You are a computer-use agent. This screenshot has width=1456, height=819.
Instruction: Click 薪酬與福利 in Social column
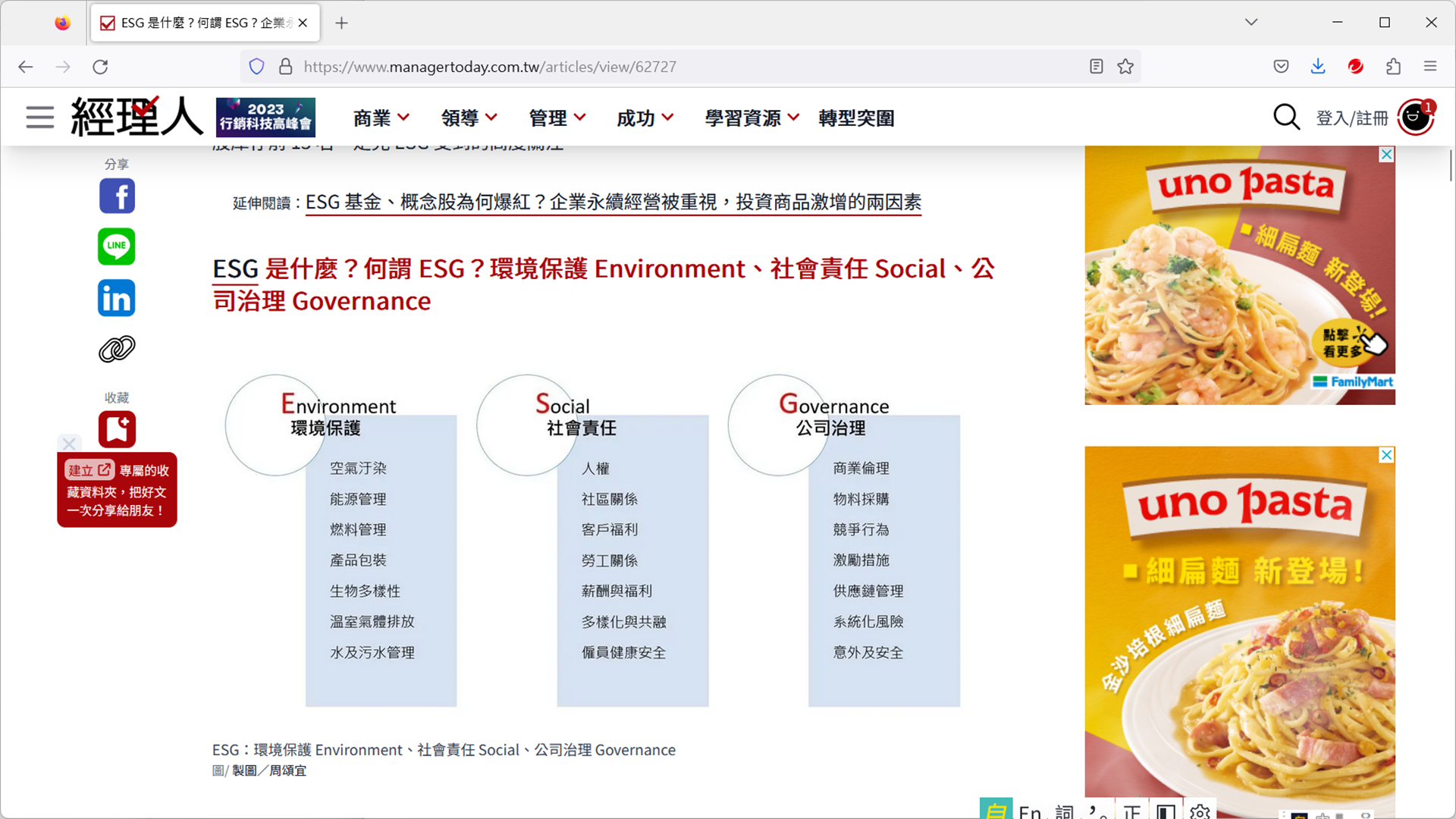click(617, 591)
